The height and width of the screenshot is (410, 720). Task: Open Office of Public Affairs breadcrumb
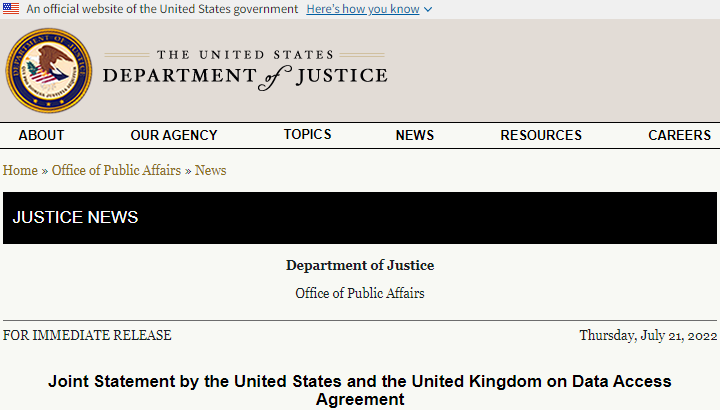click(116, 170)
